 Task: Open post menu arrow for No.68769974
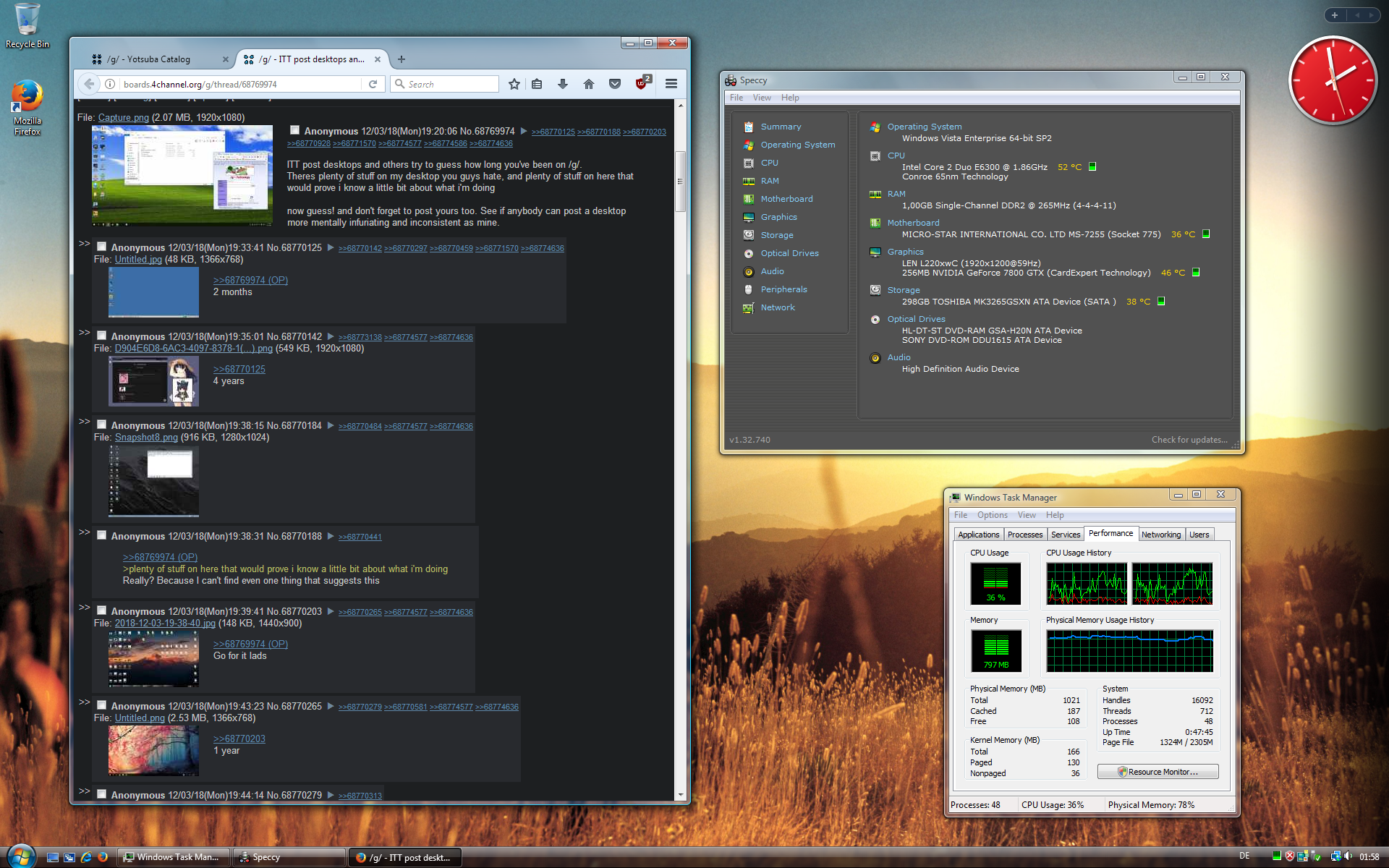pyautogui.click(x=524, y=131)
